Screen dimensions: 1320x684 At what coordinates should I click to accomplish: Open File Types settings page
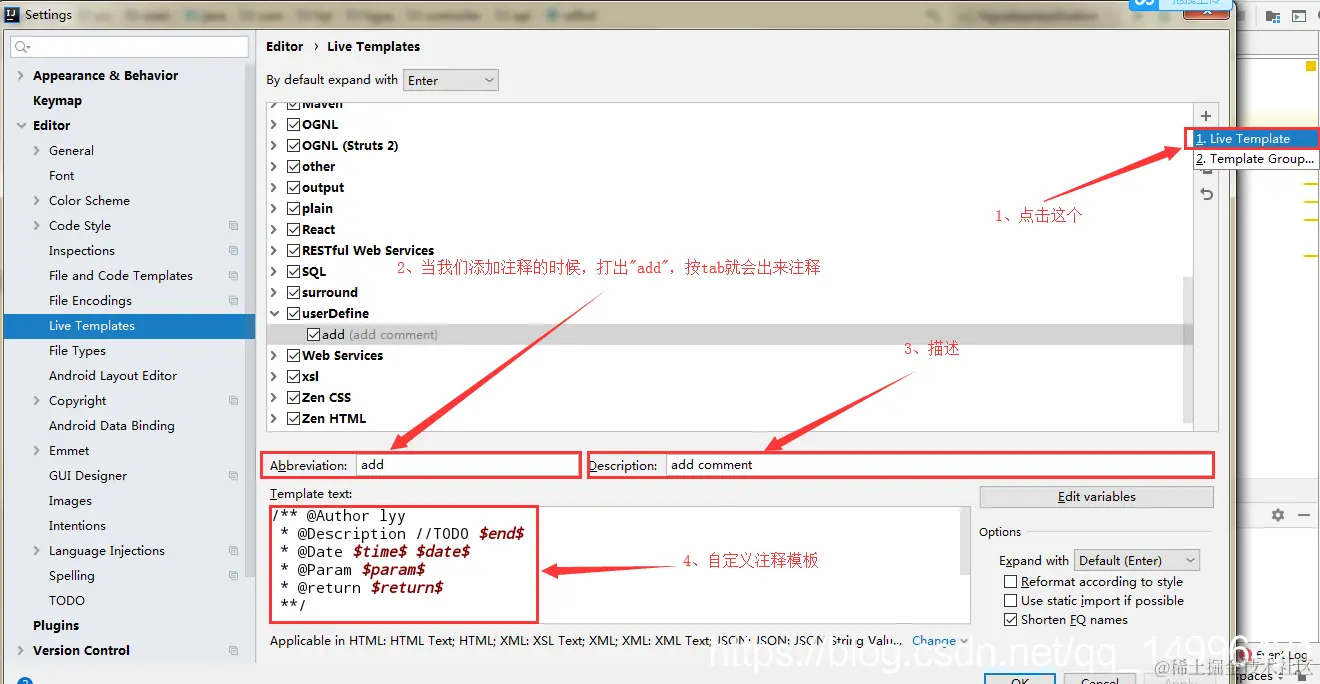(x=77, y=351)
